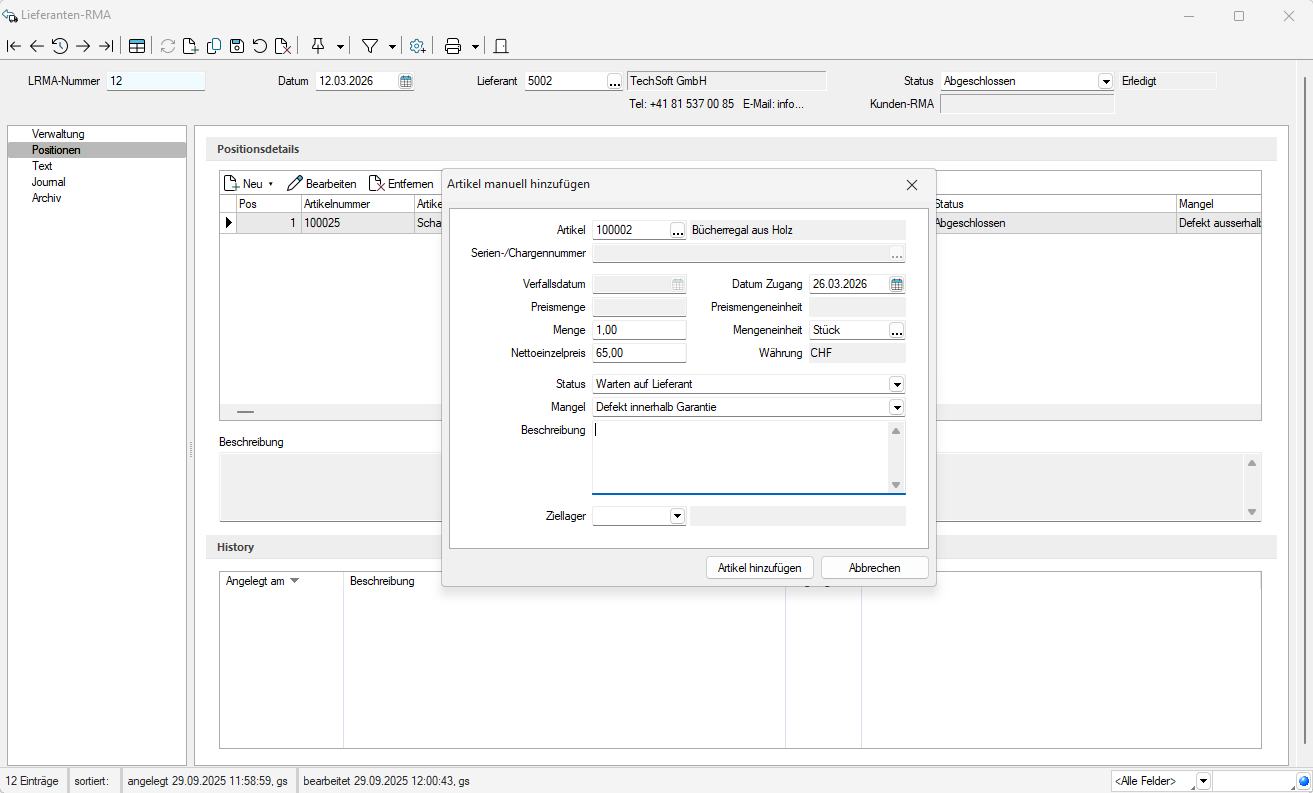Image resolution: width=1313 pixels, height=793 pixels.
Task: Go to the previous record
Action: click(37, 46)
